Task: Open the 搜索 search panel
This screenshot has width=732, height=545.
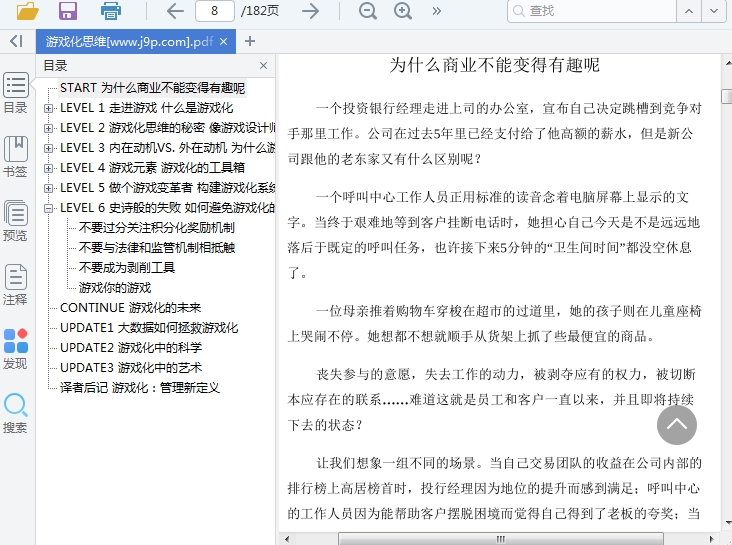Action: (15, 413)
